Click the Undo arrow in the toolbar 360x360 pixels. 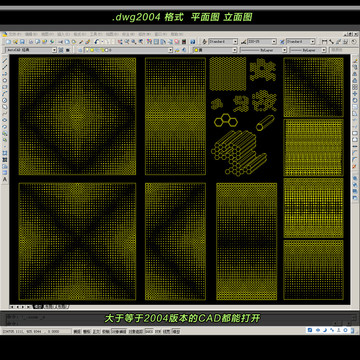[x=96, y=42]
